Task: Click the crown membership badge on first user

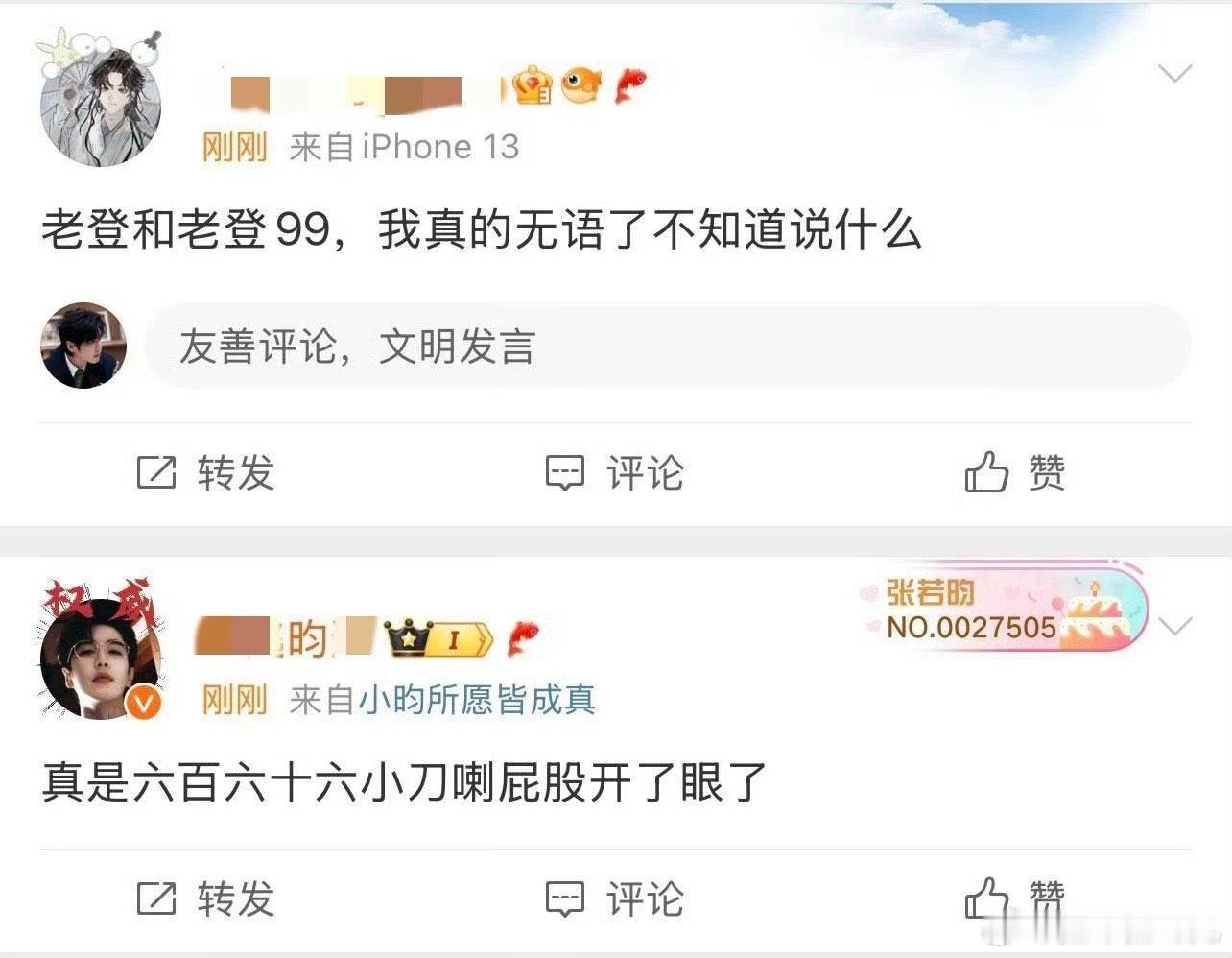Action: click(532, 86)
